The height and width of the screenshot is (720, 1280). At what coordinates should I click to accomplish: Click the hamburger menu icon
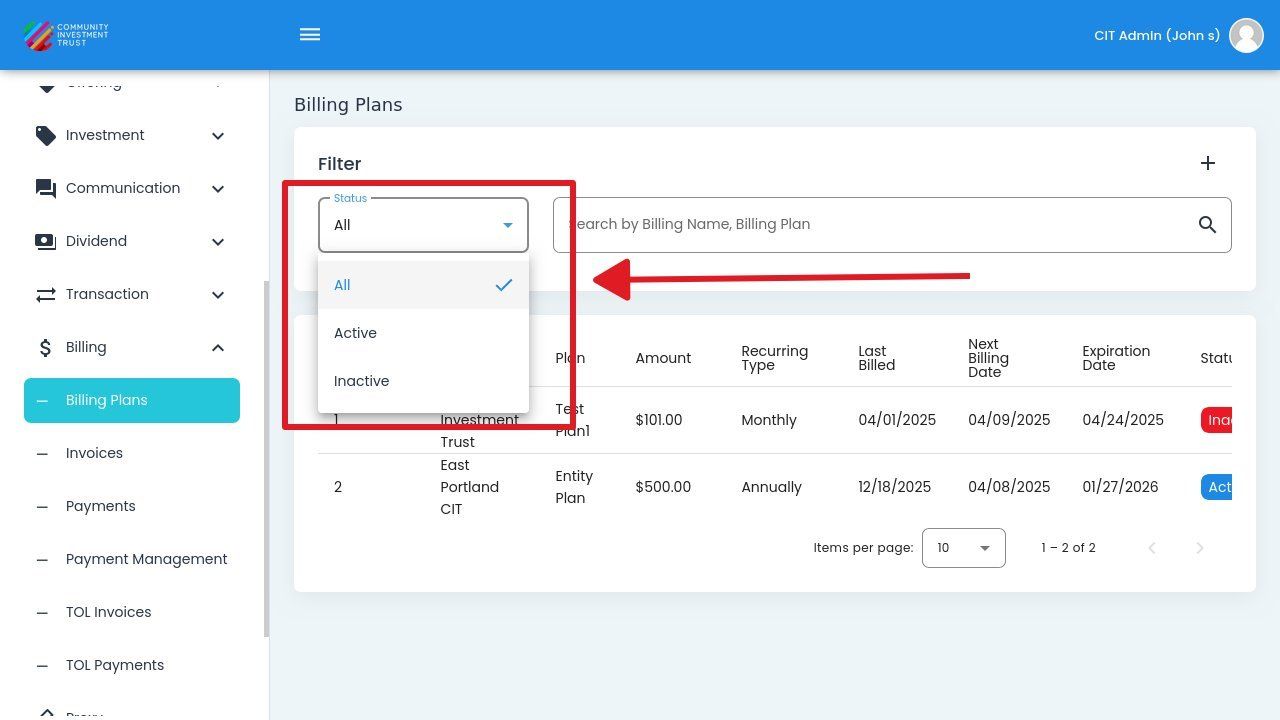(x=310, y=35)
